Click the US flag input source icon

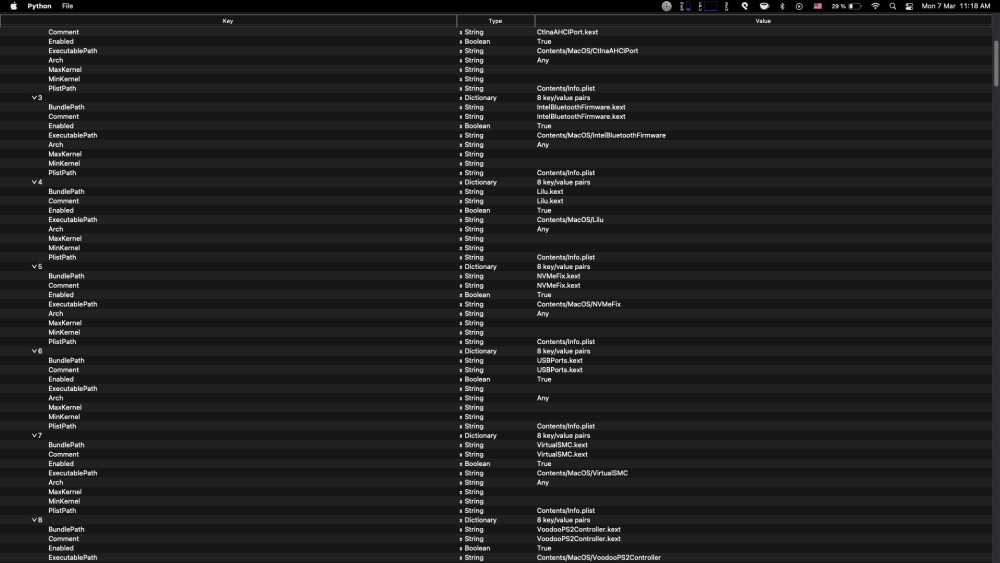click(817, 6)
